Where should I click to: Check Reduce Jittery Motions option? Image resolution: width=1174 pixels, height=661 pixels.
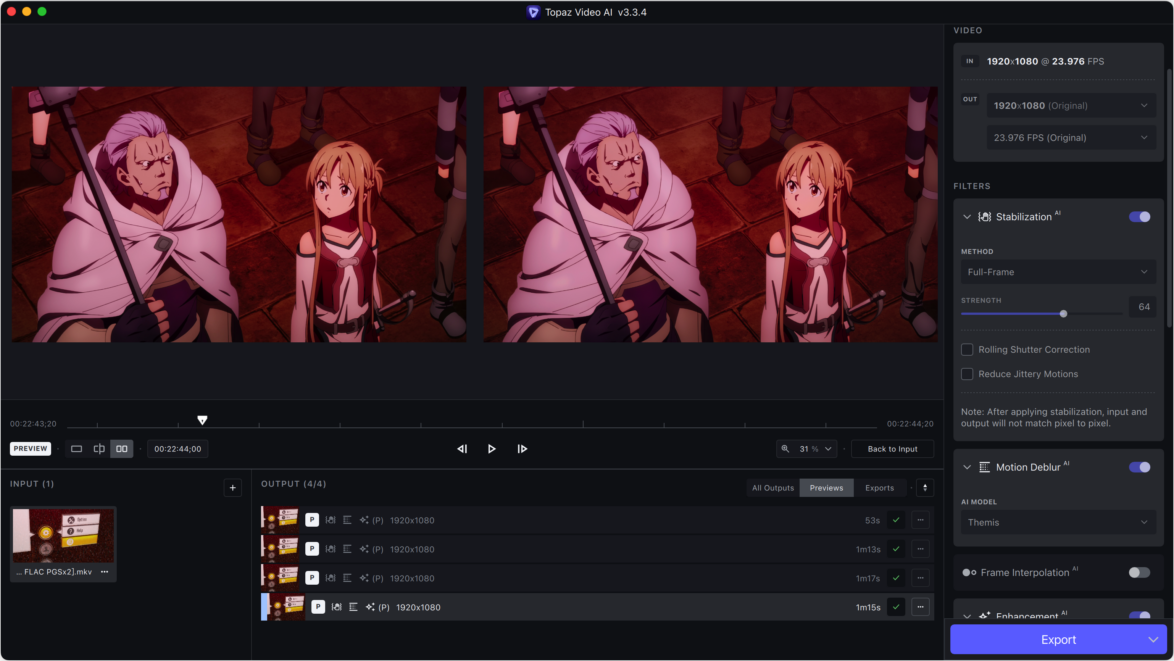point(967,374)
